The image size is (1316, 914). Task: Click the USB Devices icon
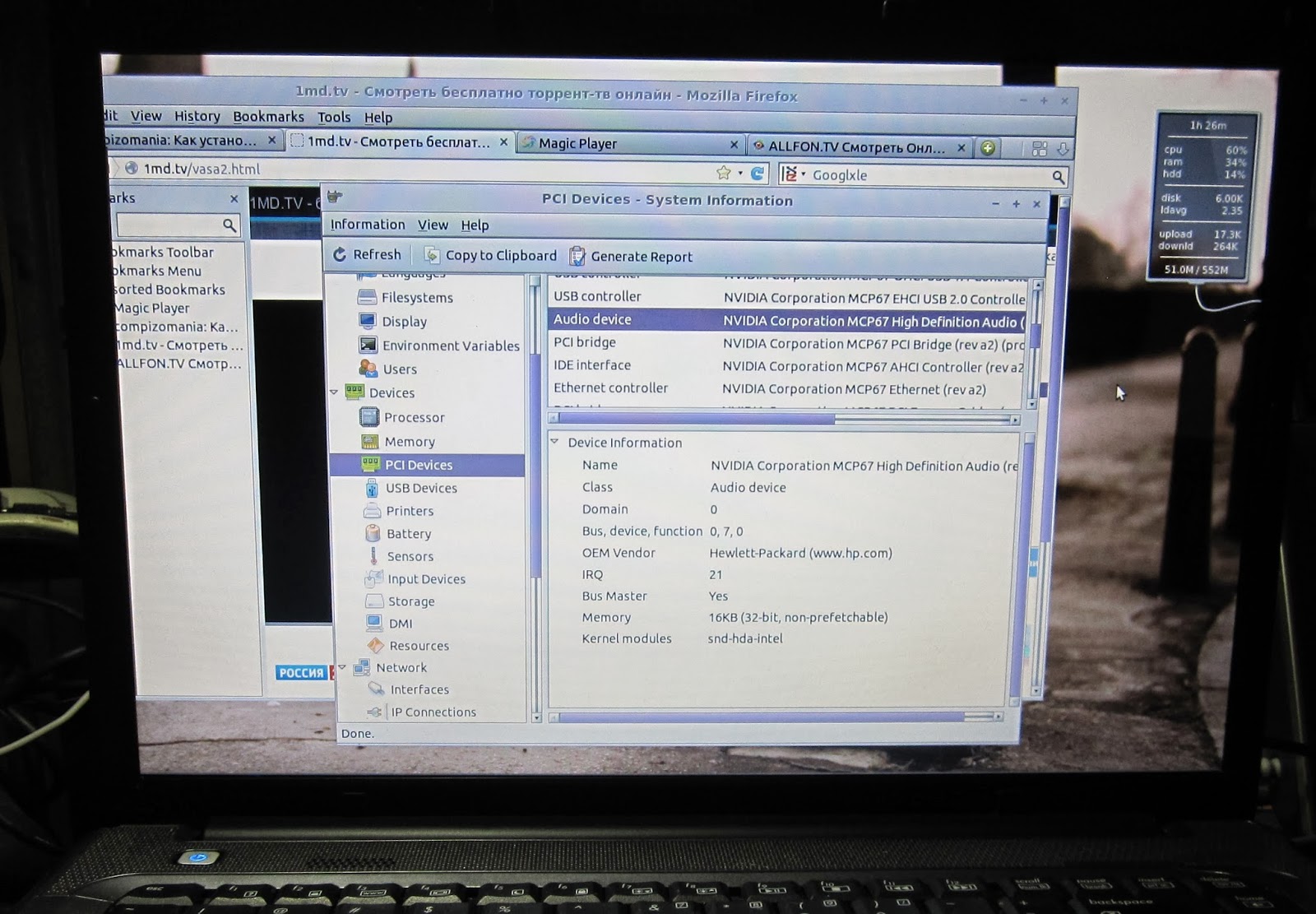372,488
